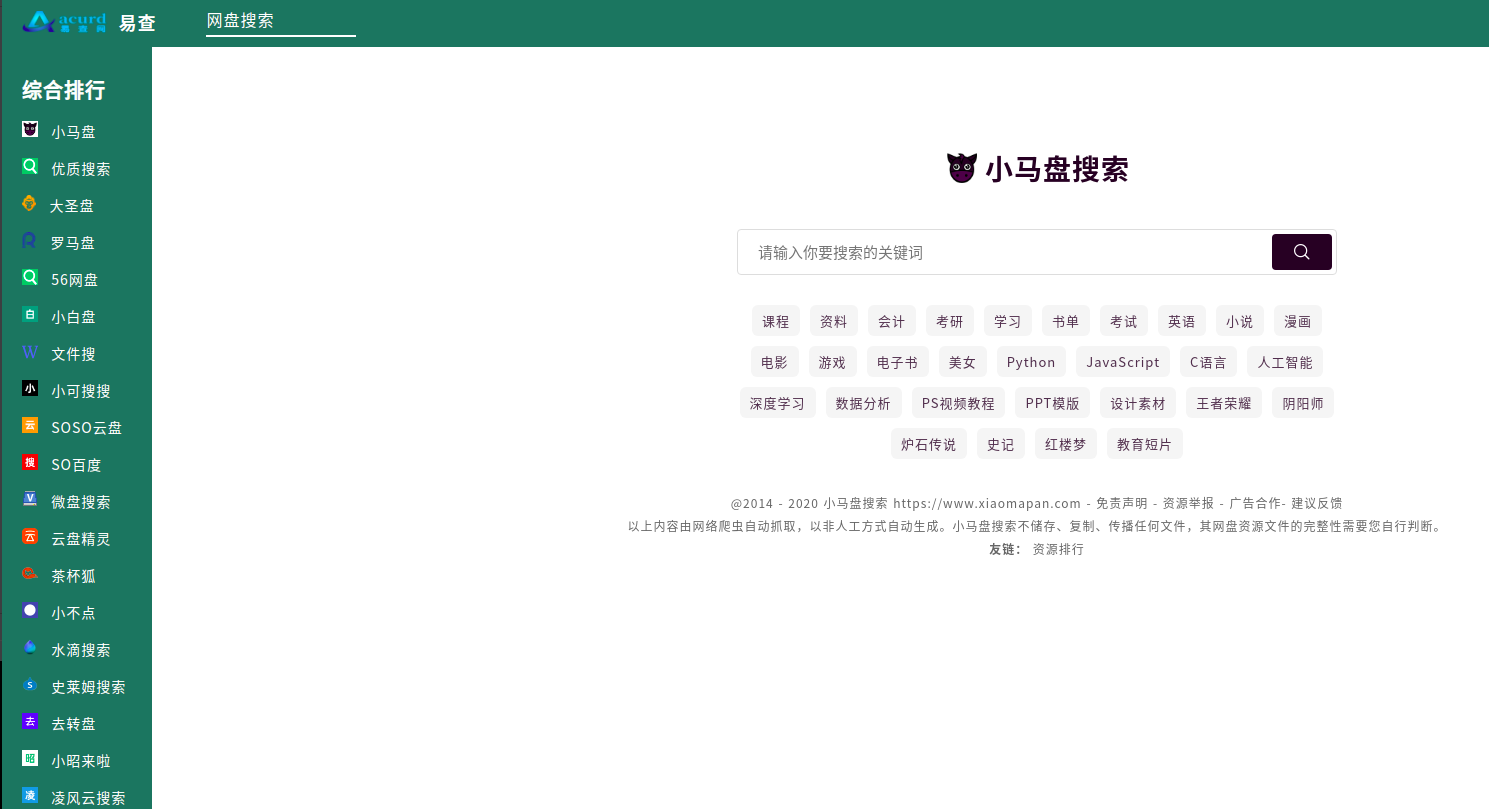Click the 人工智能 keyword tag
This screenshot has height=809, width=1489.
click(x=1286, y=362)
